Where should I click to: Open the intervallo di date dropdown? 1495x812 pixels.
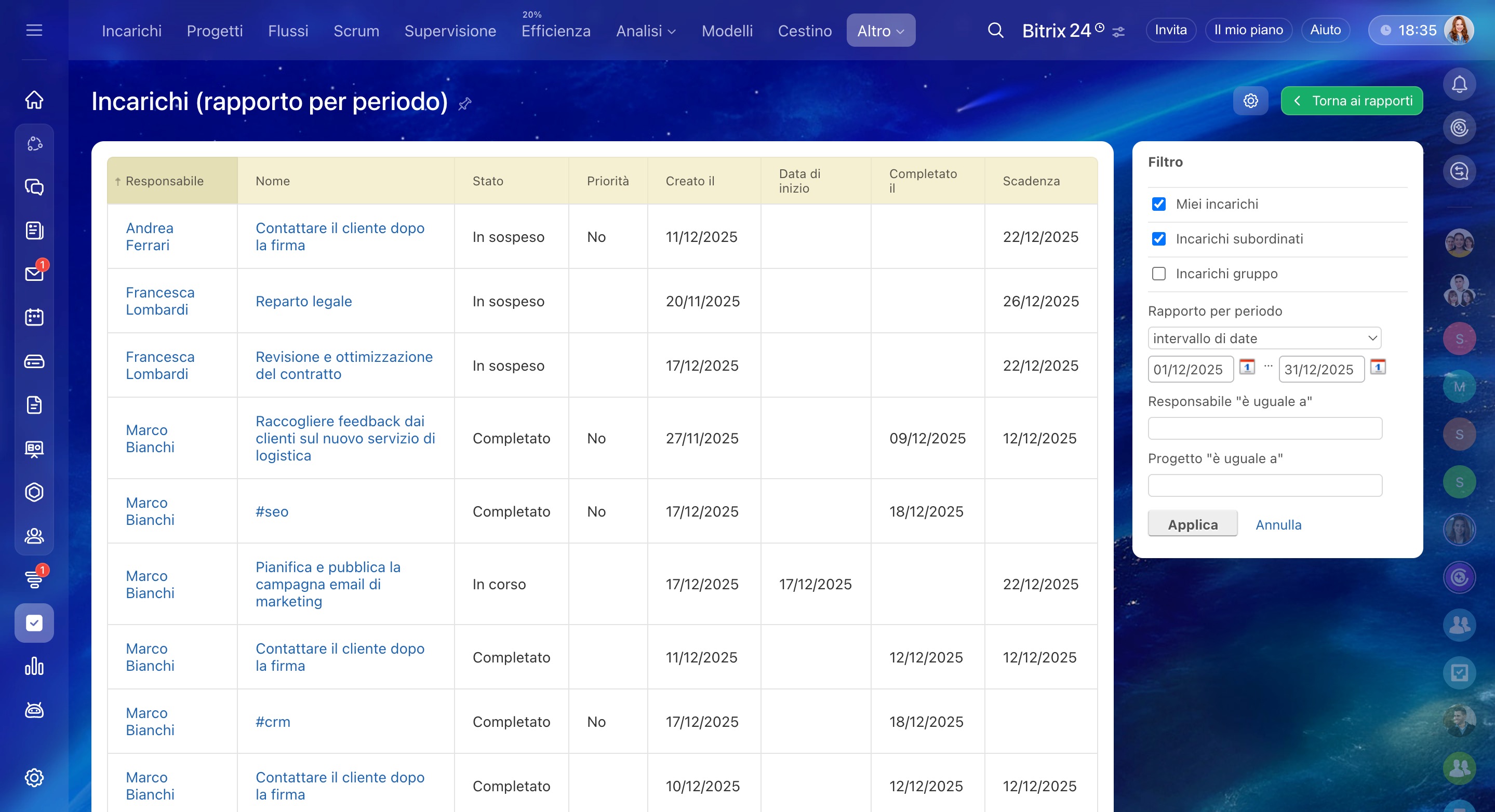coord(1264,338)
